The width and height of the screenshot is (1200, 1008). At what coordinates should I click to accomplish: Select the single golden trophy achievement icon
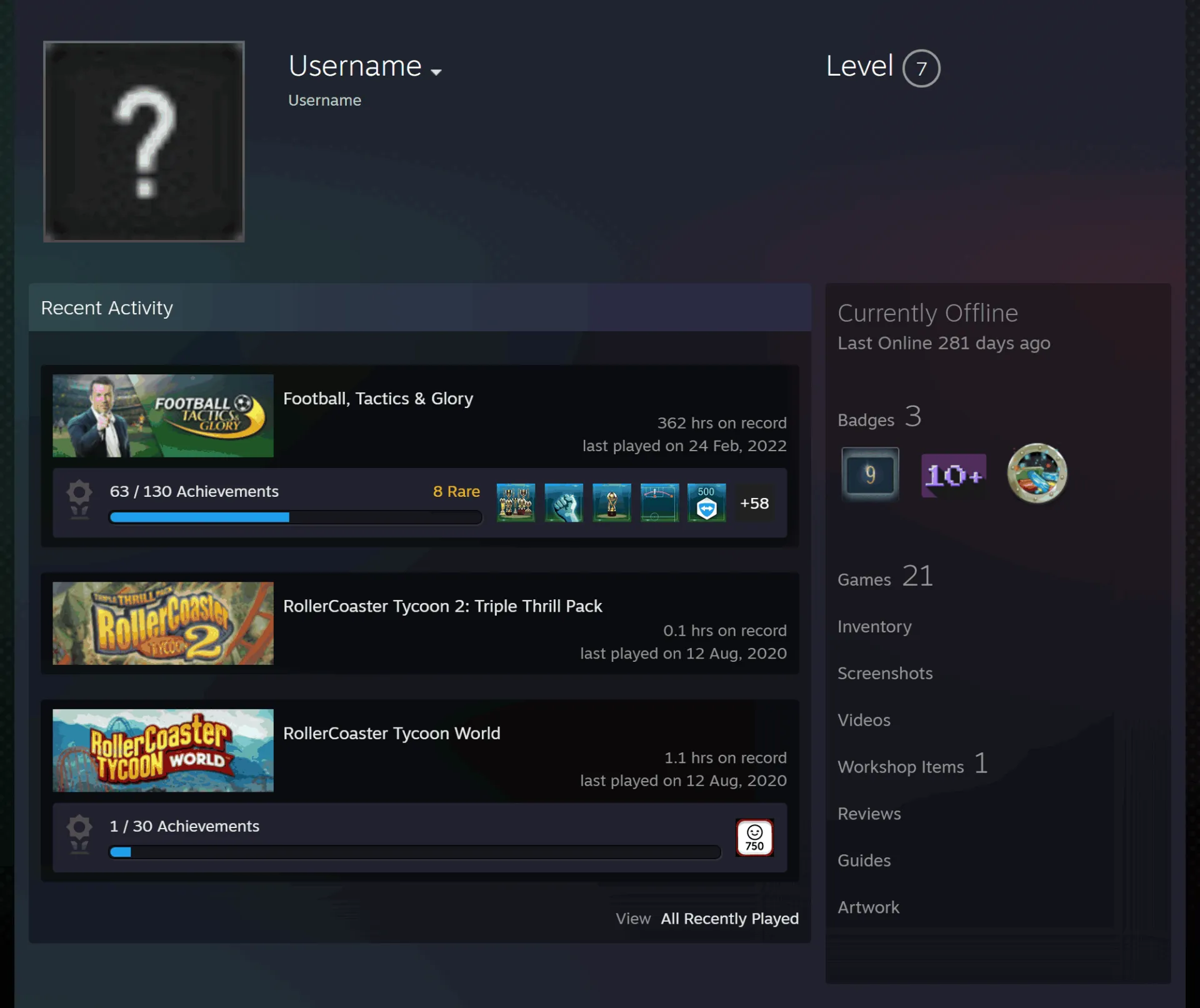point(612,502)
